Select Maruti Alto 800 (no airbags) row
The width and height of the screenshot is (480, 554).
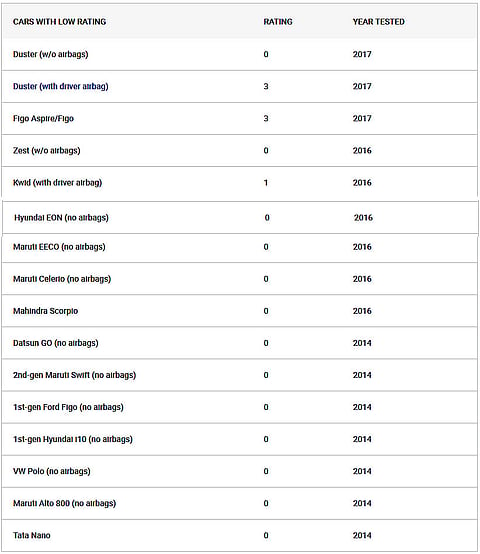pyautogui.click(x=239, y=503)
